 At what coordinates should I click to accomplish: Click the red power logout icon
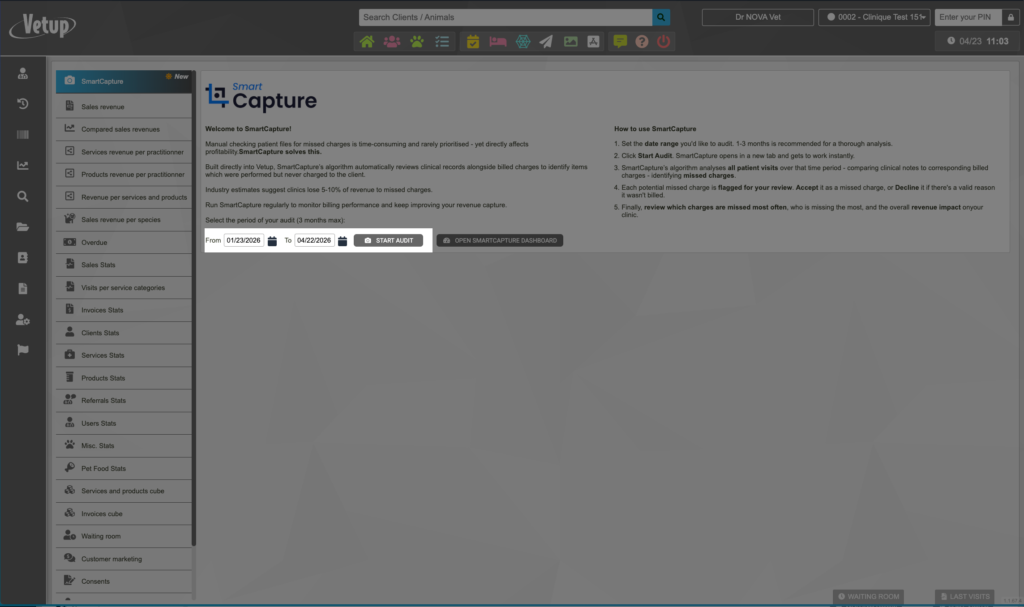pyautogui.click(x=664, y=42)
